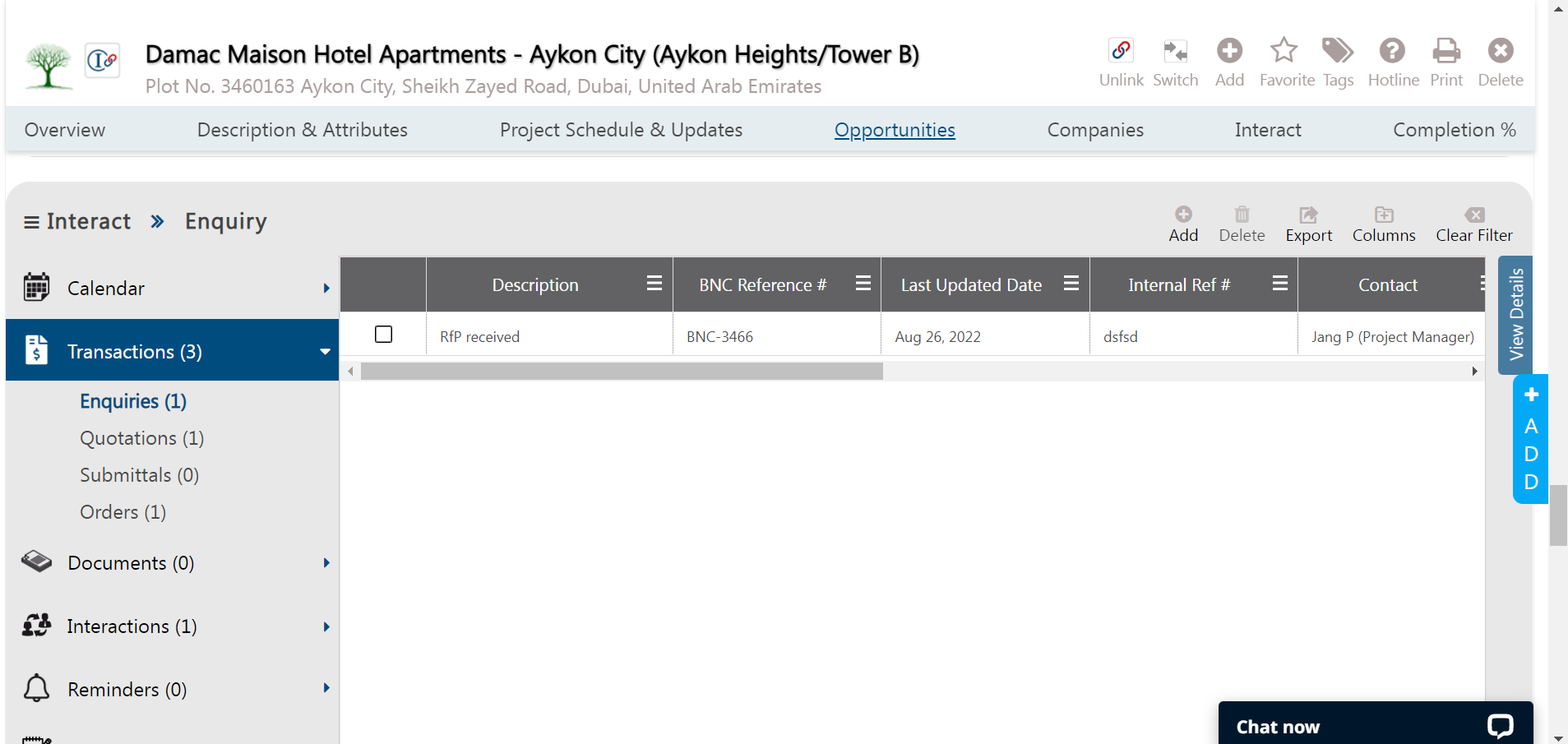Click the linked project badge icon
Viewport: 1568px width, 744px height.
pyautogui.click(x=103, y=60)
